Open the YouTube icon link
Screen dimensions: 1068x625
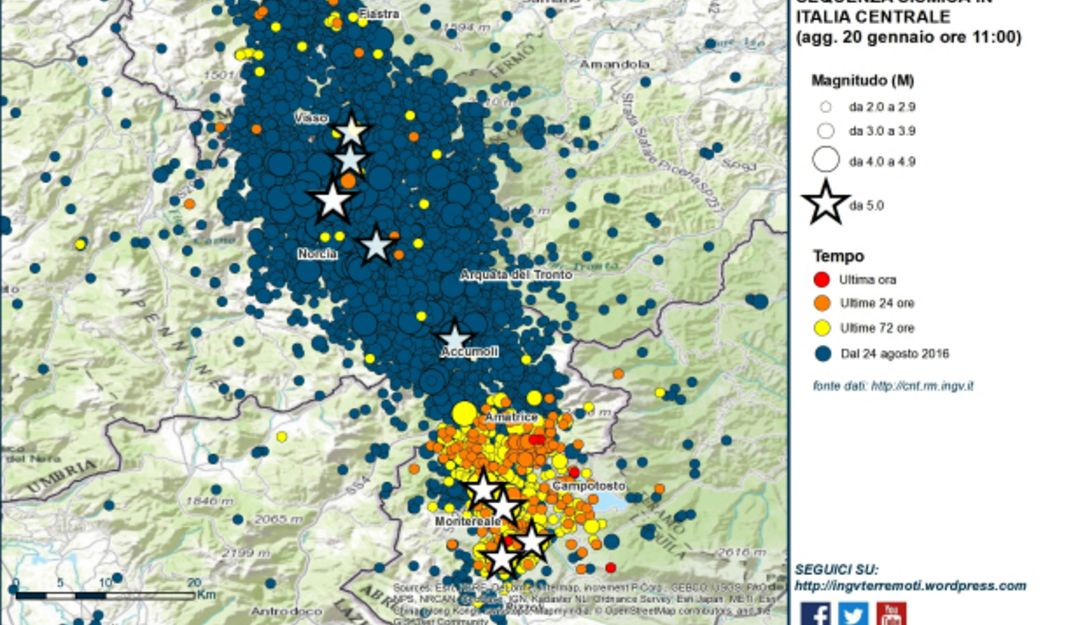click(x=891, y=614)
